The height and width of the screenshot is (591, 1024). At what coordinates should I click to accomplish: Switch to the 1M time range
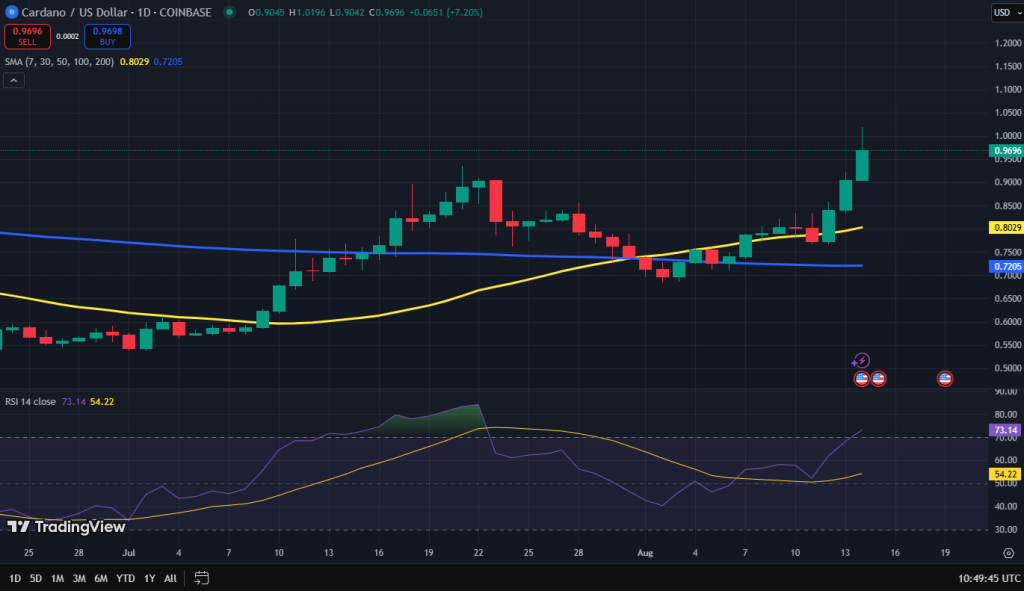tap(57, 578)
